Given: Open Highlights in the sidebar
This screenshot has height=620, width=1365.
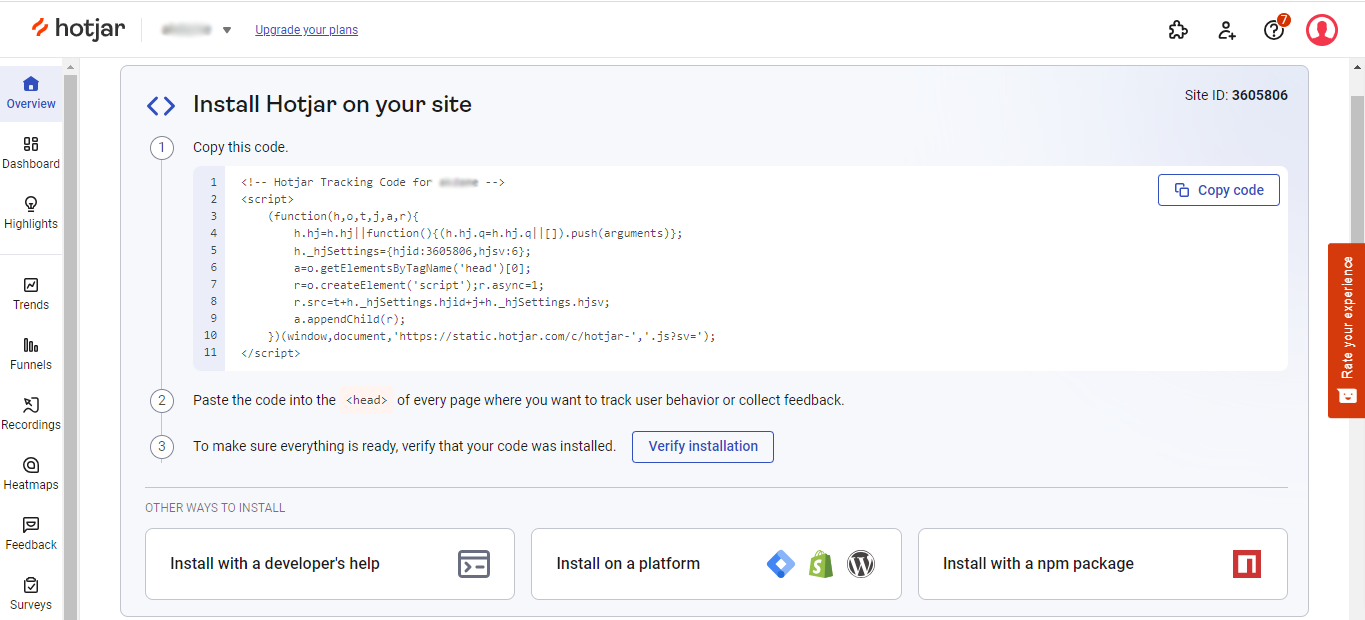Looking at the screenshot, I should coord(31,213).
